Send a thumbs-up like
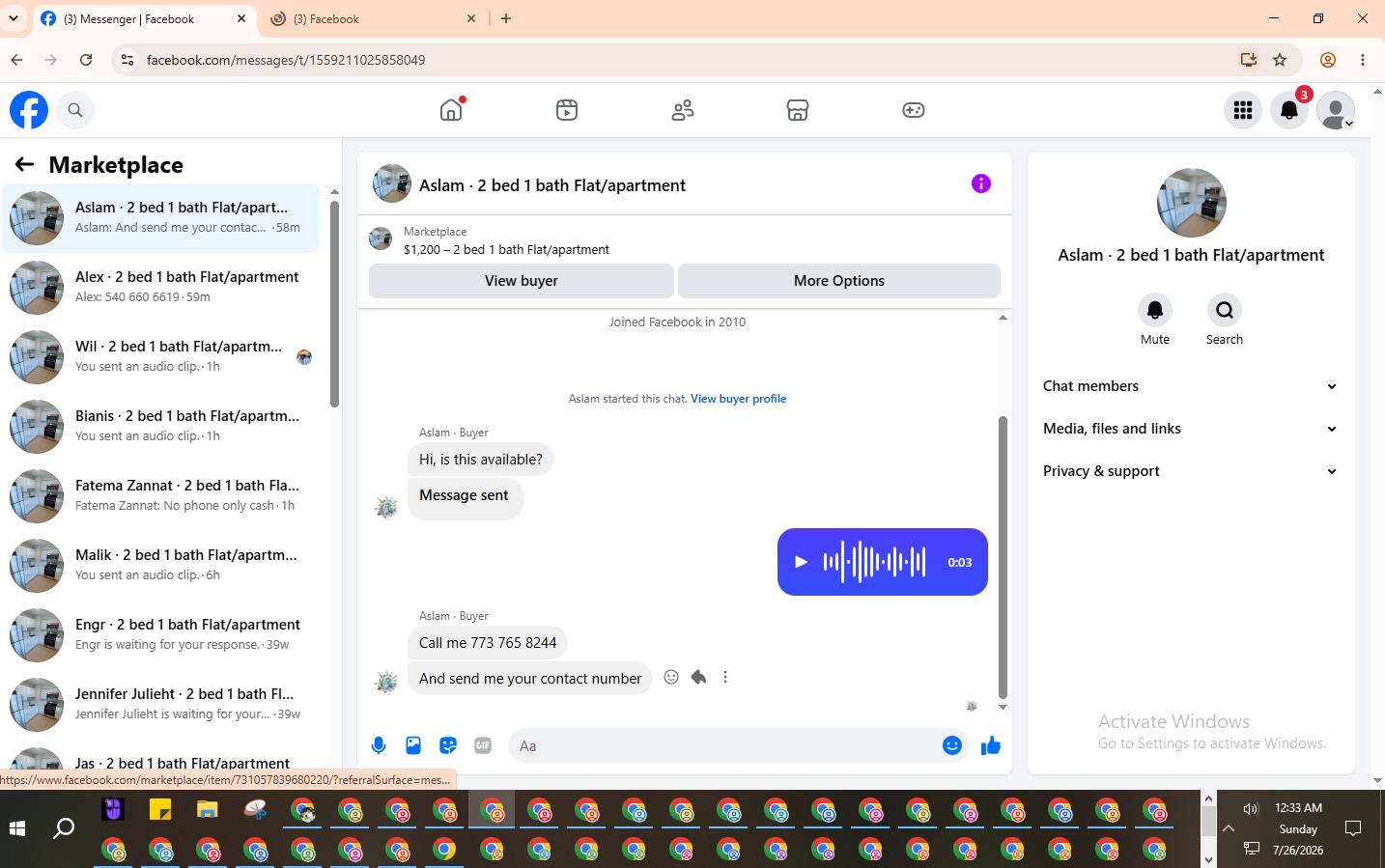Viewport: 1385px width, 868px height. (991, 745)
